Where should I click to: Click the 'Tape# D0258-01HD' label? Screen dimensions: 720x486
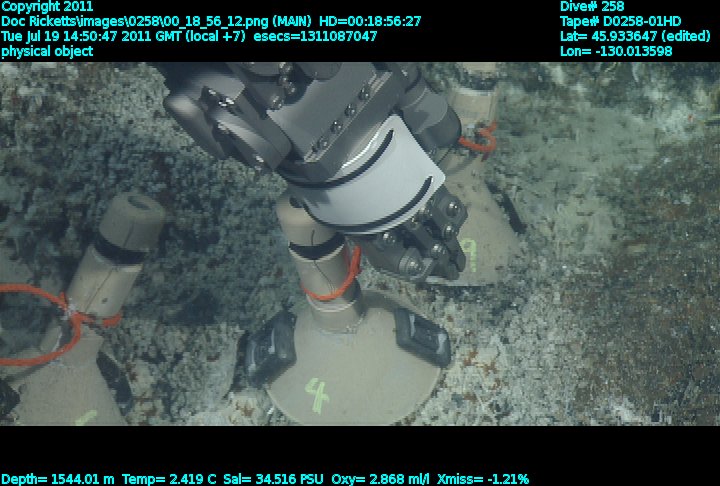click(x=620, y=21)
